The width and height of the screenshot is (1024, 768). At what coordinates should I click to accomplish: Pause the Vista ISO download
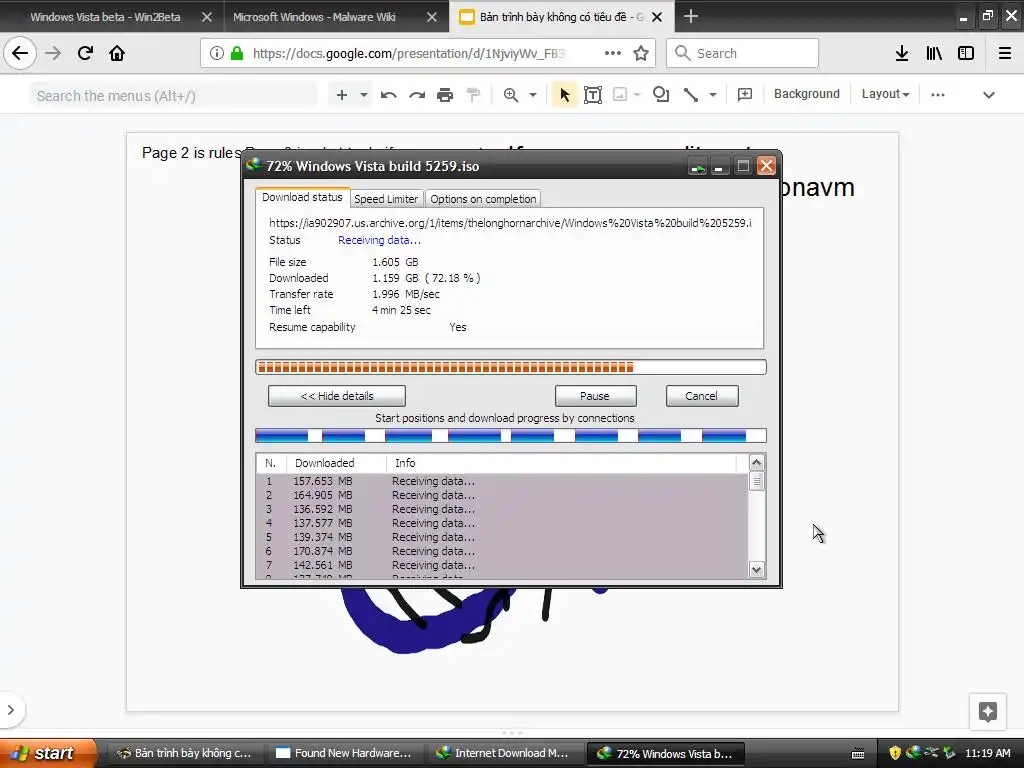[x=595, y=396]
